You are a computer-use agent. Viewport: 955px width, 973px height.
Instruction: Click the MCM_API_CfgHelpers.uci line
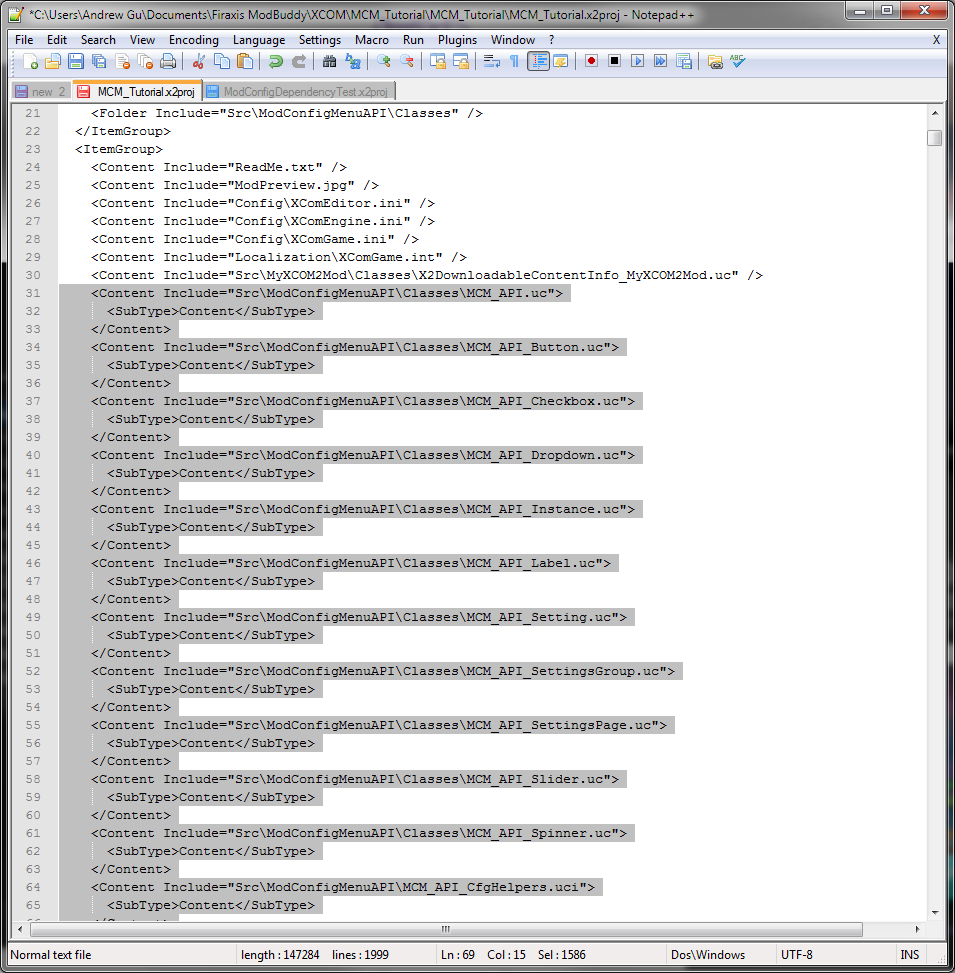pos(343,887)
